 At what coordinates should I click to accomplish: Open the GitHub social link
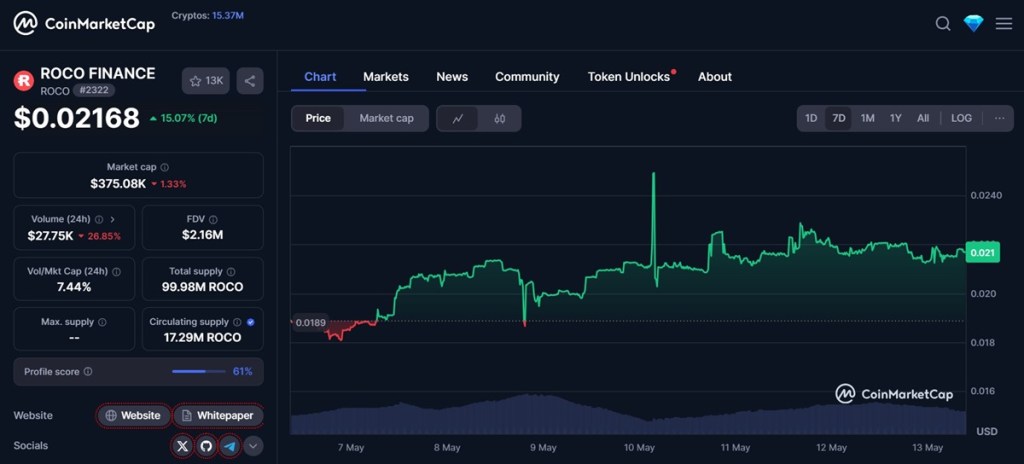coord(206,446)
